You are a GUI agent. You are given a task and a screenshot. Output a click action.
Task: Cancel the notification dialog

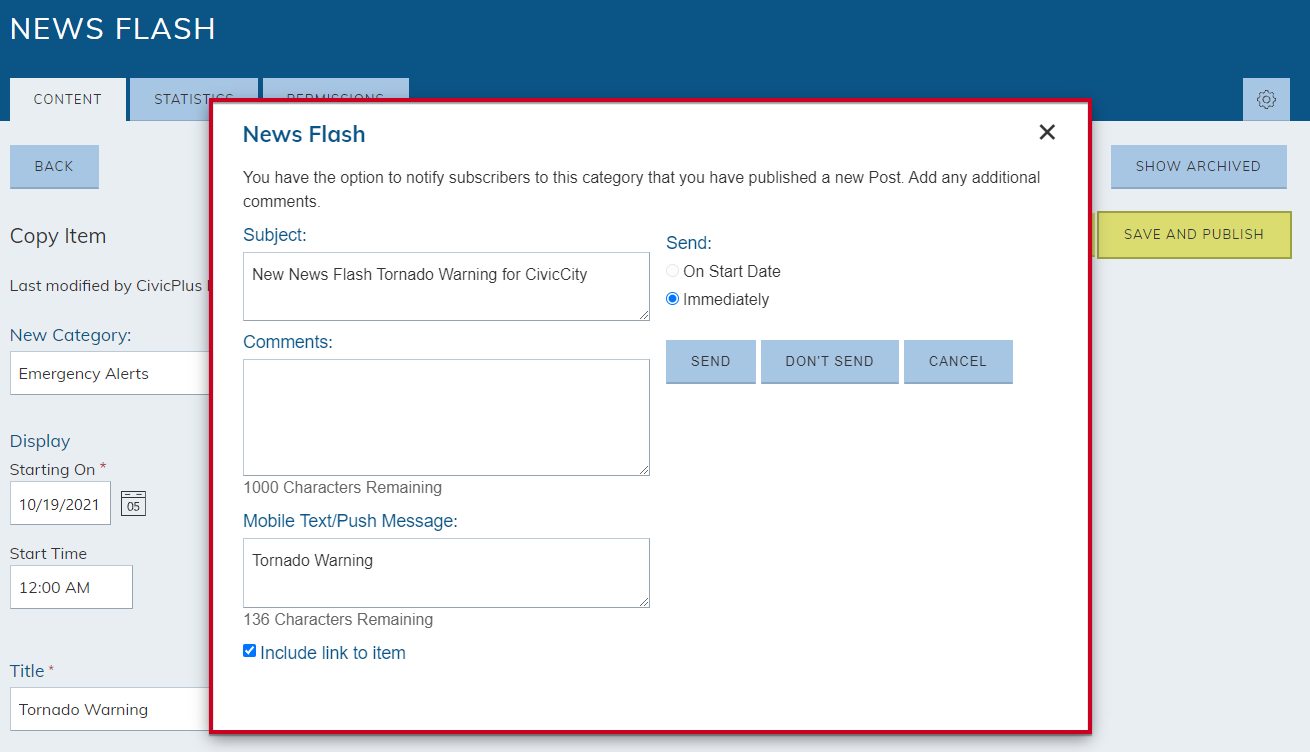(958, 362)
